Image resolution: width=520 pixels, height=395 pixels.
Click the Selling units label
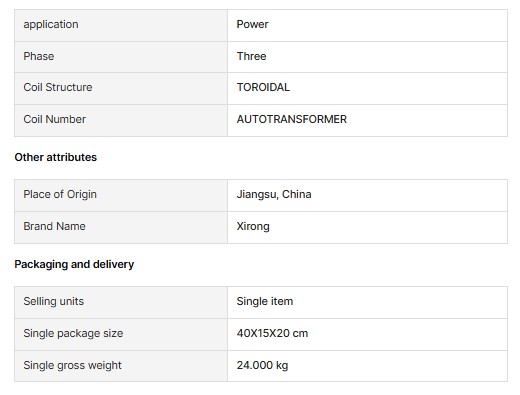pyautogui.click(x=54, y=301)
